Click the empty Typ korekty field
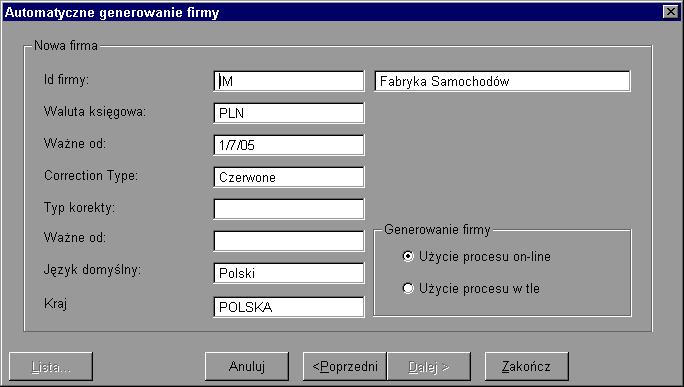The width and height of the screenshot is (684, 387). (289, 209)
